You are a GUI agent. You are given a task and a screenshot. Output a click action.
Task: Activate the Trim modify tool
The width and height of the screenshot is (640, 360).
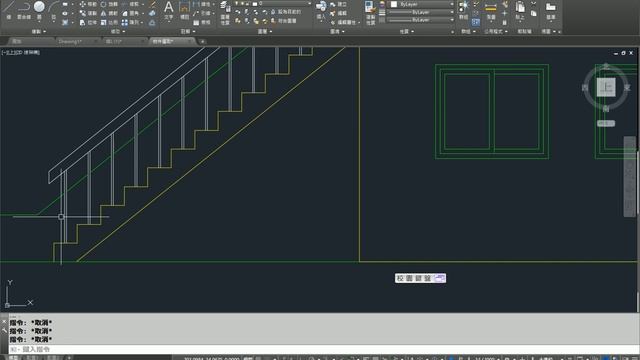click(131, 4)
